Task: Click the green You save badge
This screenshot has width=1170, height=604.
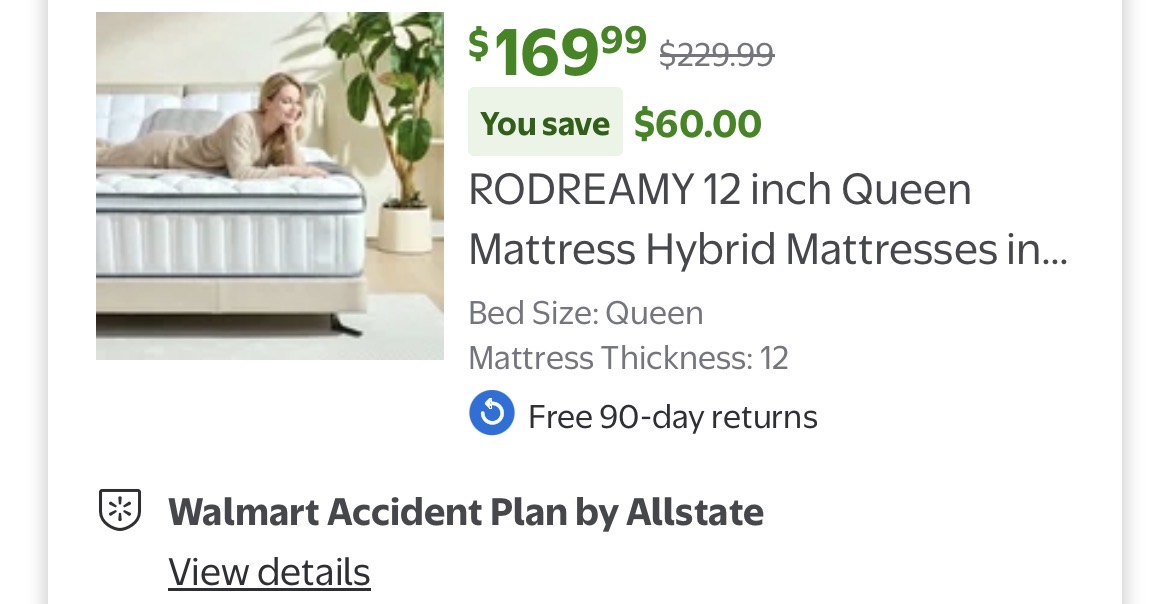Action: 545,123
